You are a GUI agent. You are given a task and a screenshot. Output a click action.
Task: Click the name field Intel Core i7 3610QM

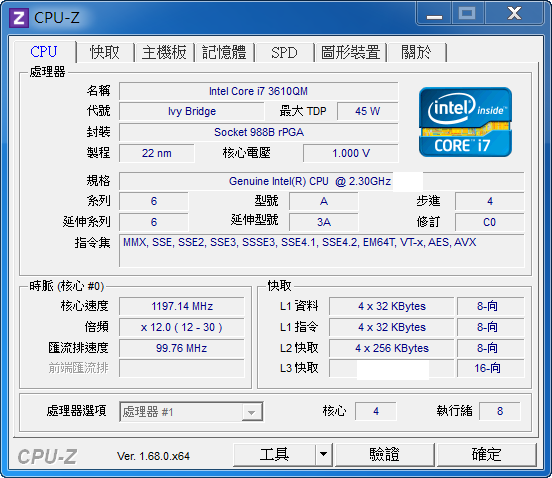[258, 92]
